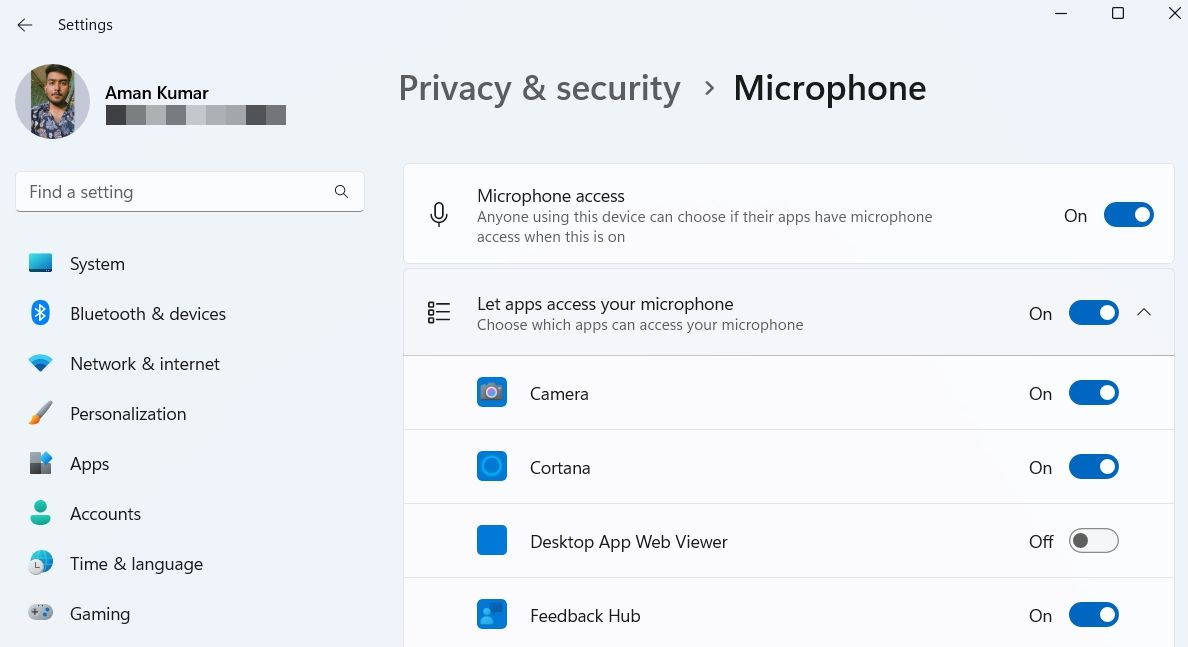Select Bluetooth & devices category

coord(148,314)
